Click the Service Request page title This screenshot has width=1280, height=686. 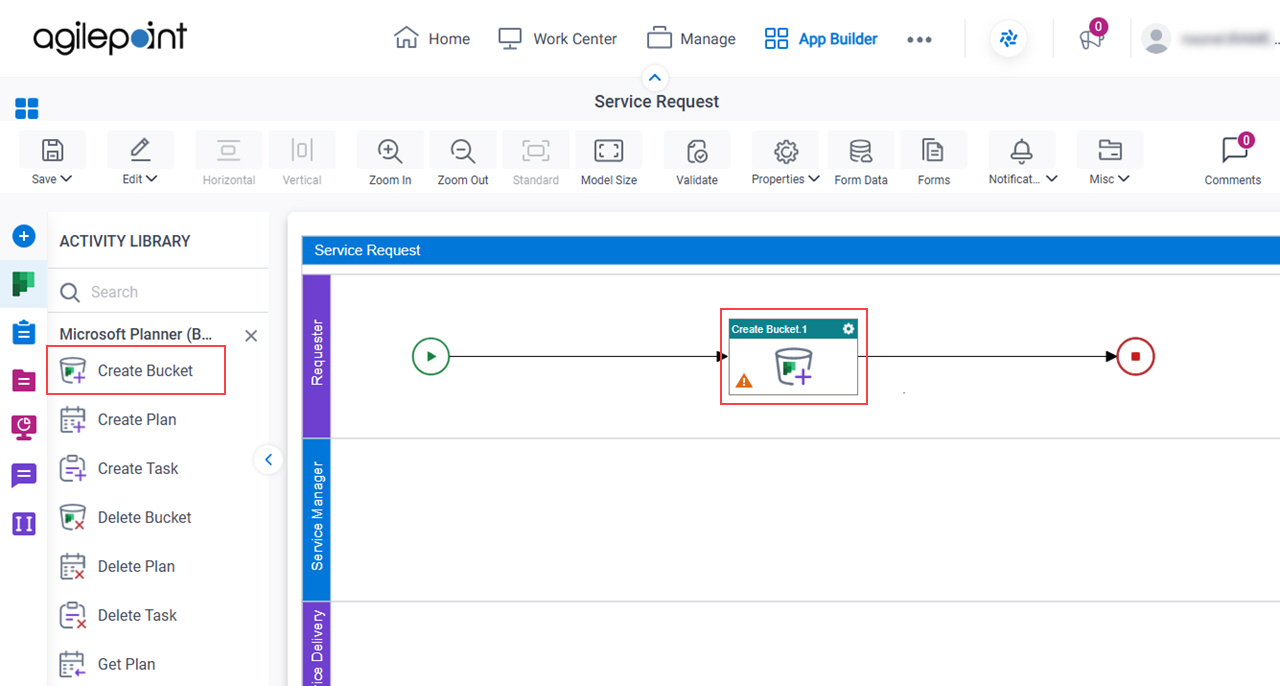[657, 102]
